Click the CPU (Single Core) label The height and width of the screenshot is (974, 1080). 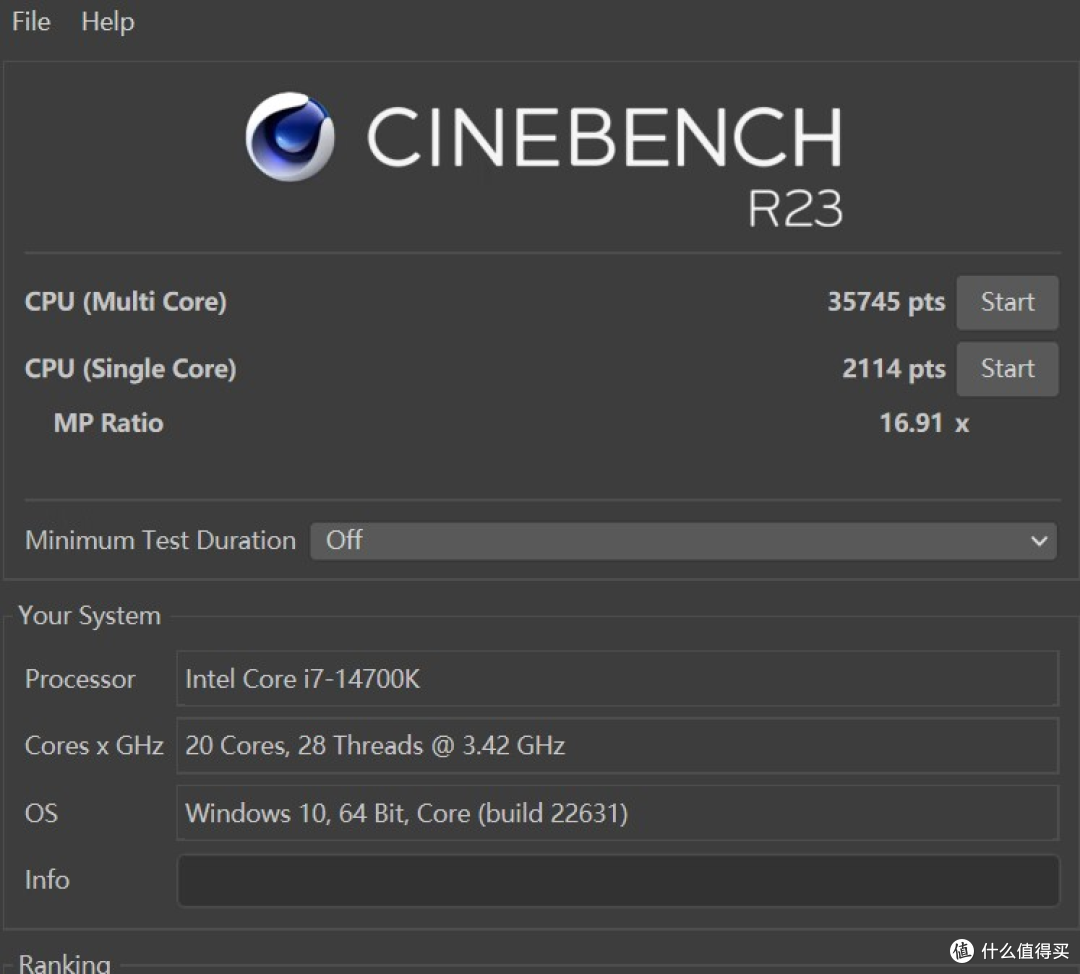click(130, 369)
